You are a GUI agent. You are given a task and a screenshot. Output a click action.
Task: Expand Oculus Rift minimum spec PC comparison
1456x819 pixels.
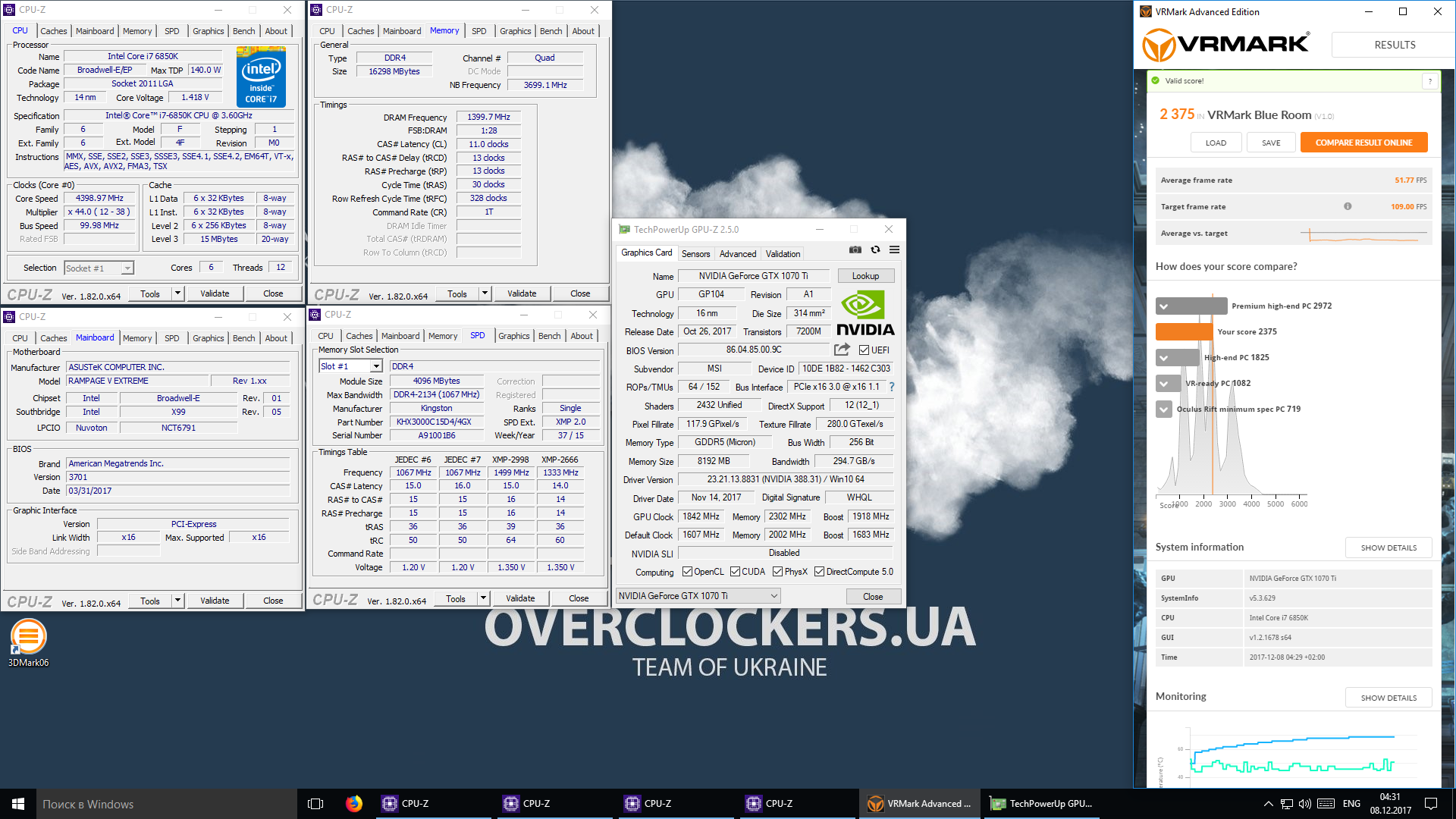pyautogui.click(x=1163, y=409)
